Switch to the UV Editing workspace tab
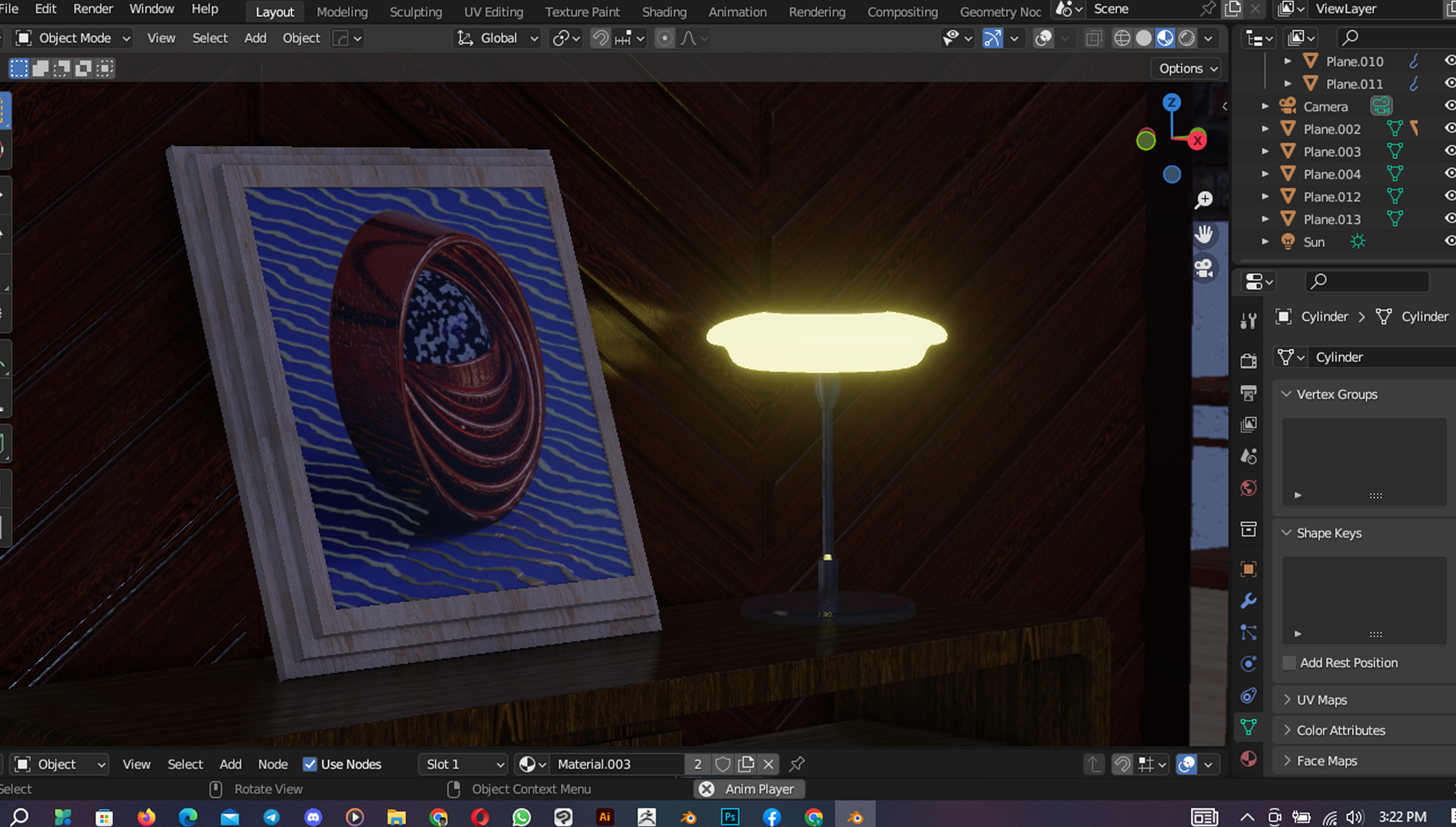Viewport: 1456px width, 827px height. (493, 12)
